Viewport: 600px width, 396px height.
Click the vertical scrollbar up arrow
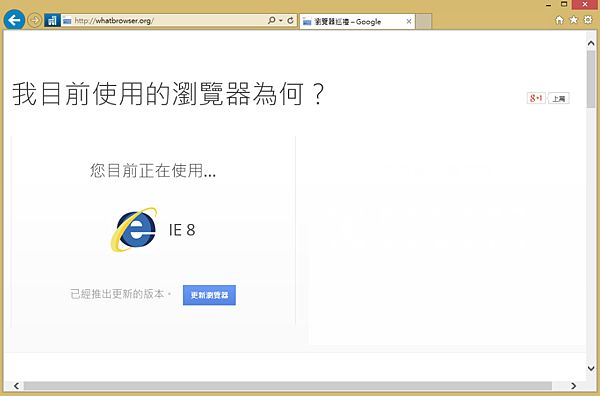tap(591, 43)
